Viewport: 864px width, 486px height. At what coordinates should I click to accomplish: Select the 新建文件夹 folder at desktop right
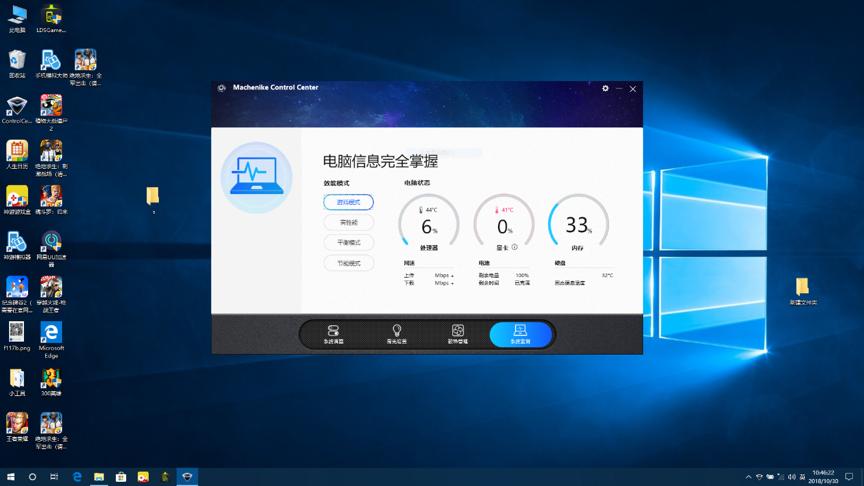tap(803, 291)
